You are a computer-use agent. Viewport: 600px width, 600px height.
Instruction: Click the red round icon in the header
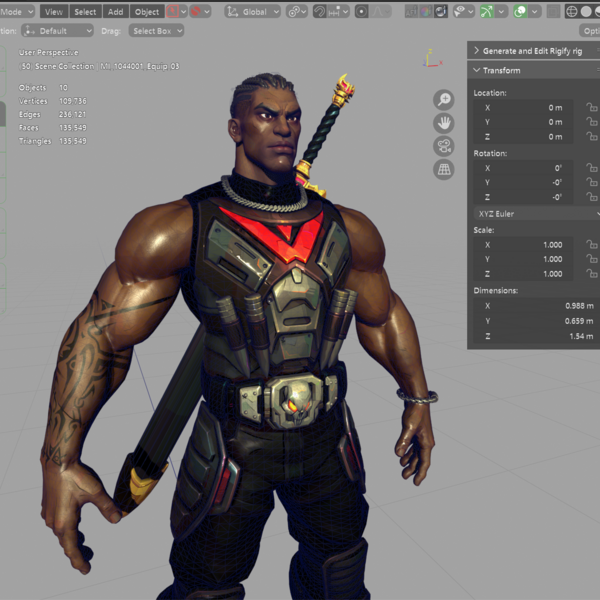point(196,11)
